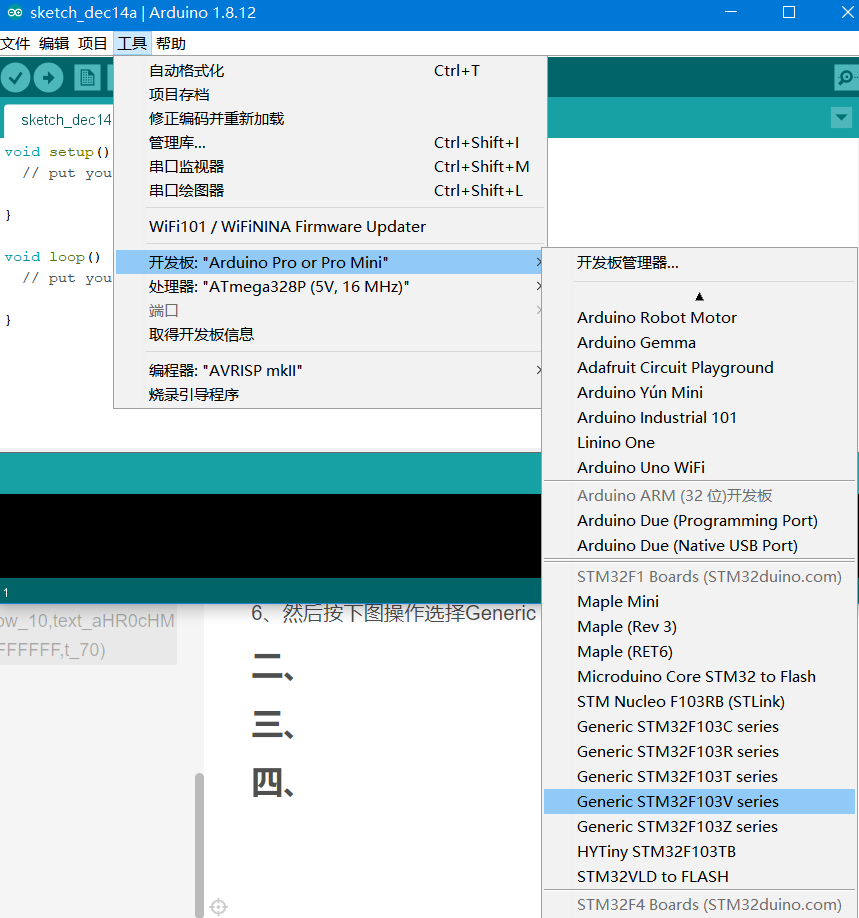The width and height of the screenshot is (859, 918).
Task: Choose 项目存档 menu entry
Action: pos(331,95)
